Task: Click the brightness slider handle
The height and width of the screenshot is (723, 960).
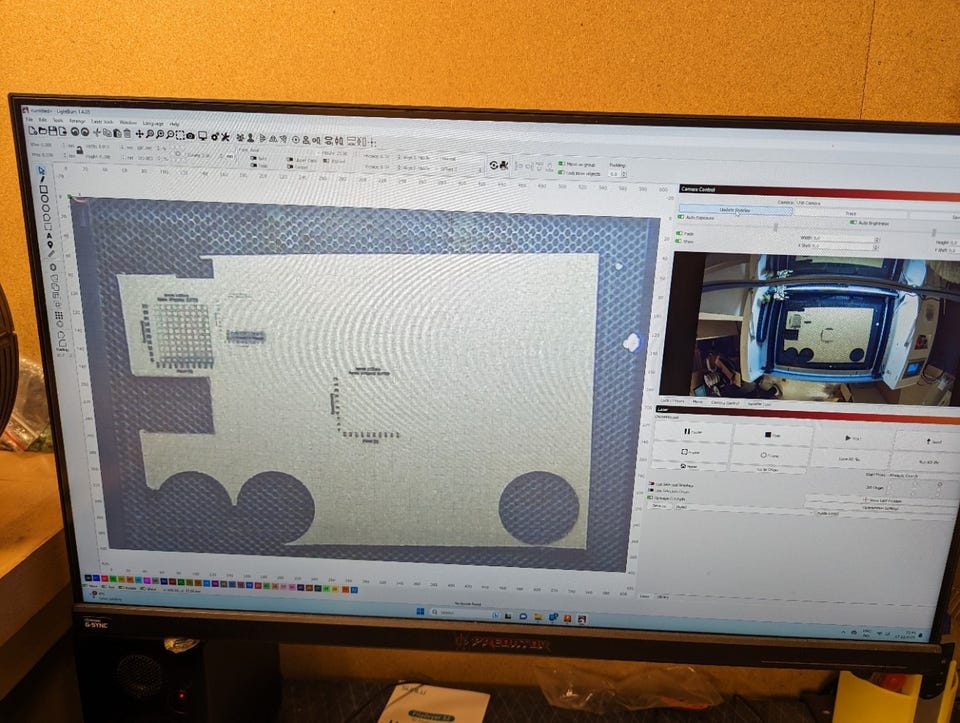Action: (934, 233)
